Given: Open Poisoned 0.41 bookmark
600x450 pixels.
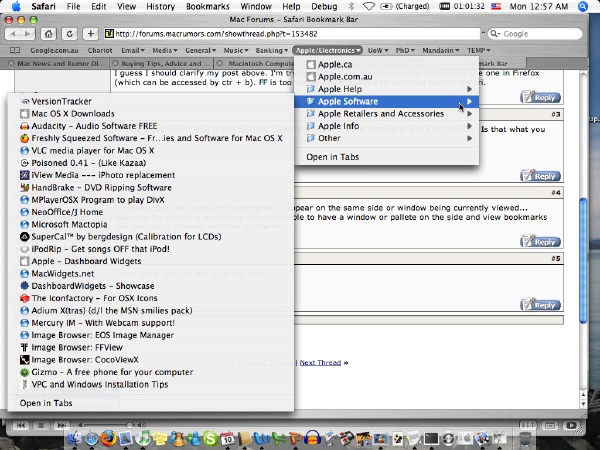Looking at the screenshot, I should [x=151, y=163].
